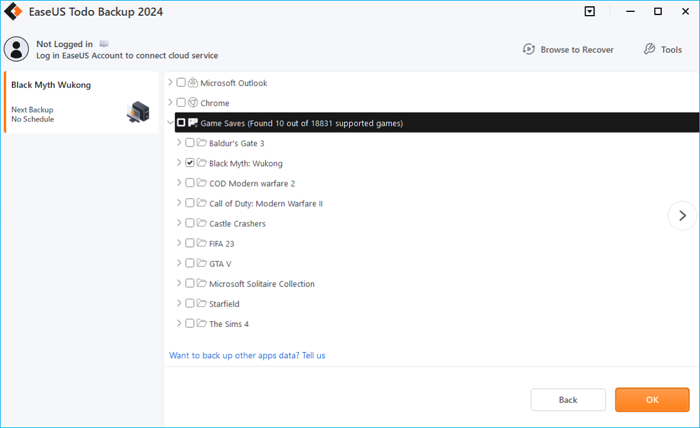Image resolution: width=700 pixels, height=428 pixels.
Task: Open the title bar dropdown menu icon
Action: pyautogui.click(x=590, y=12)
